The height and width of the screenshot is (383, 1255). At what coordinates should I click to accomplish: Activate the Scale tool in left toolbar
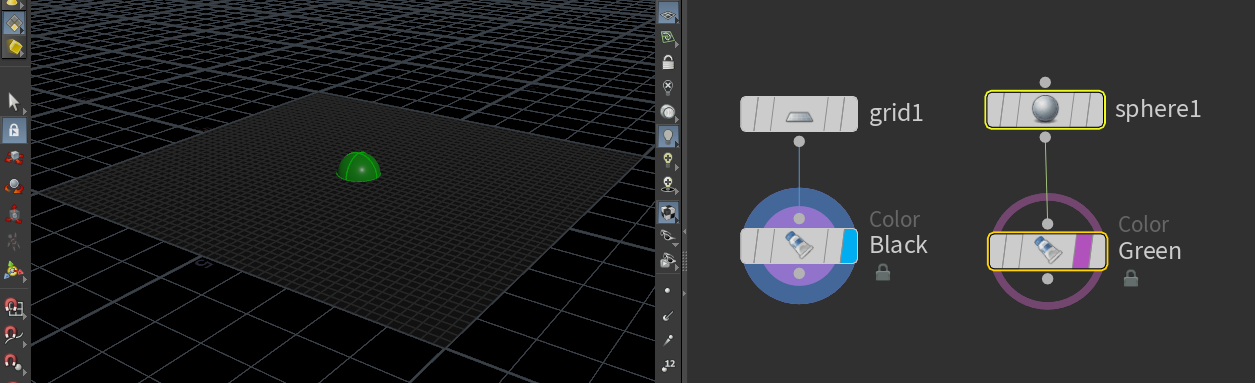tap(14, 214)
